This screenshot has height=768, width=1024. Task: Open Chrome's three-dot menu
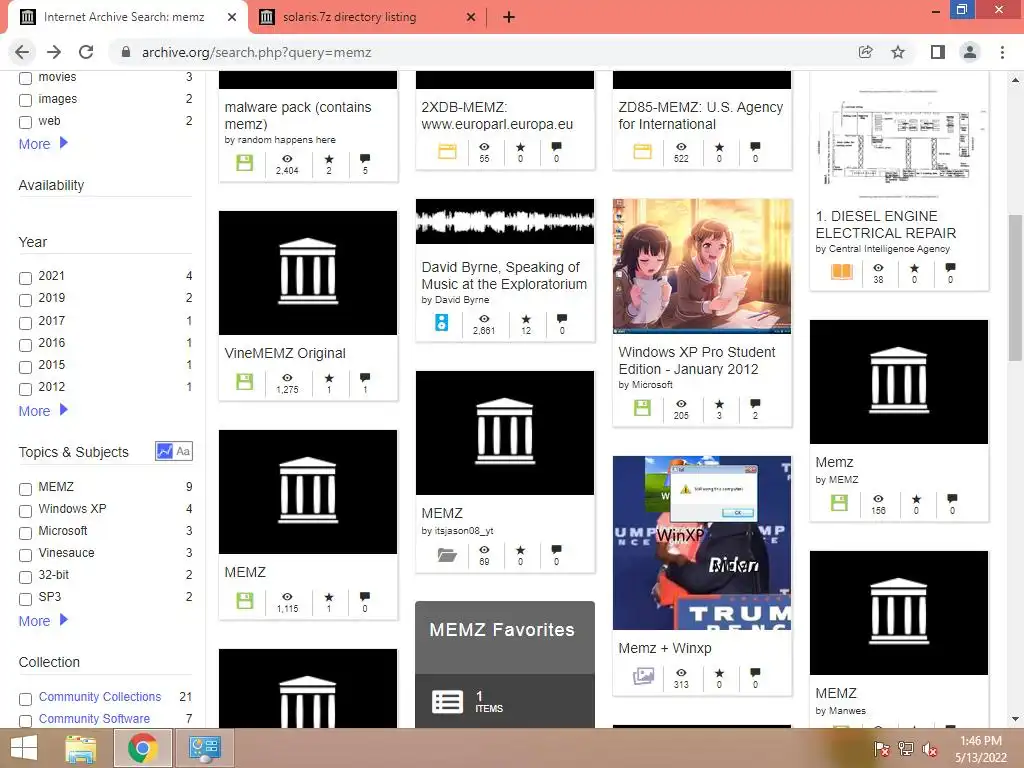(1002, 52)
